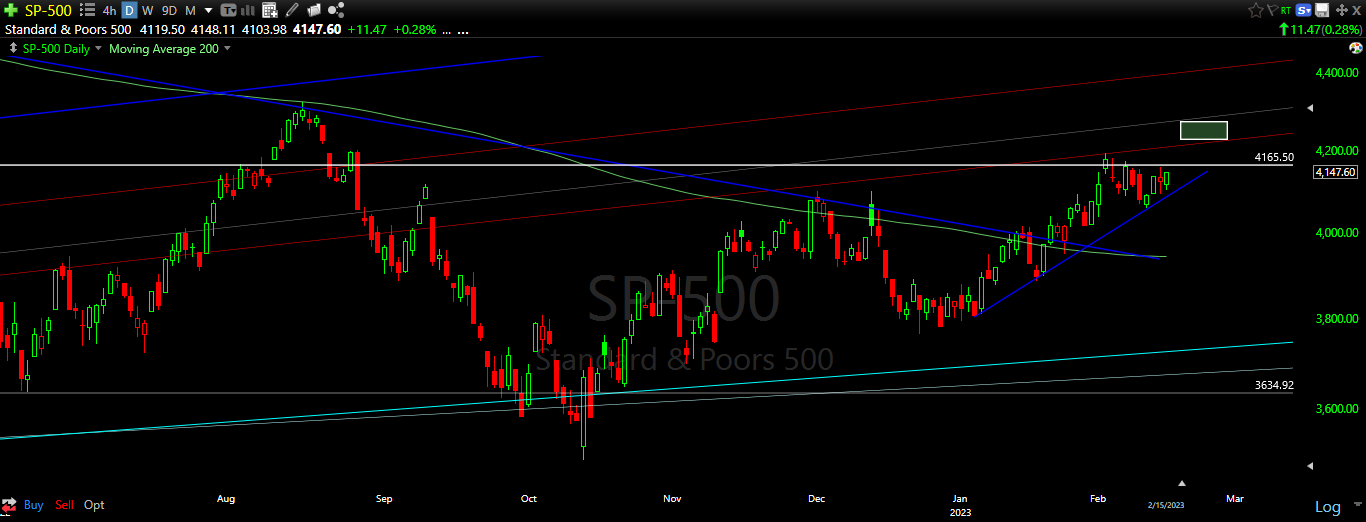Click the open price 4119.50

point(162,30)
